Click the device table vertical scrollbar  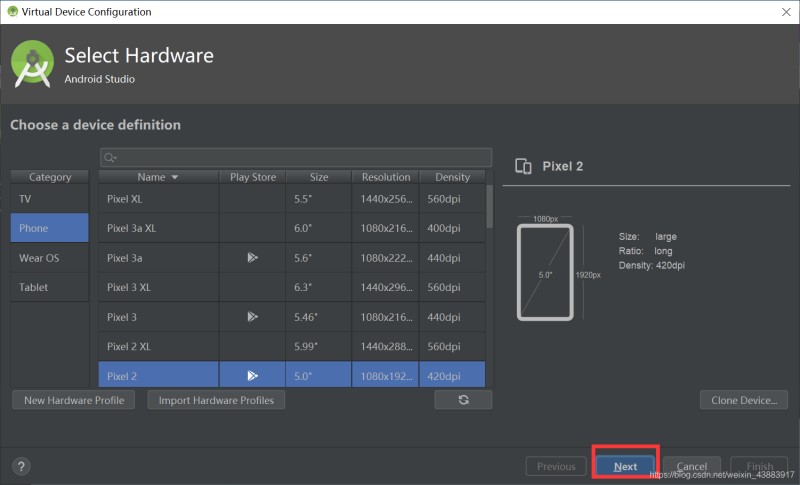pos(489,207)
